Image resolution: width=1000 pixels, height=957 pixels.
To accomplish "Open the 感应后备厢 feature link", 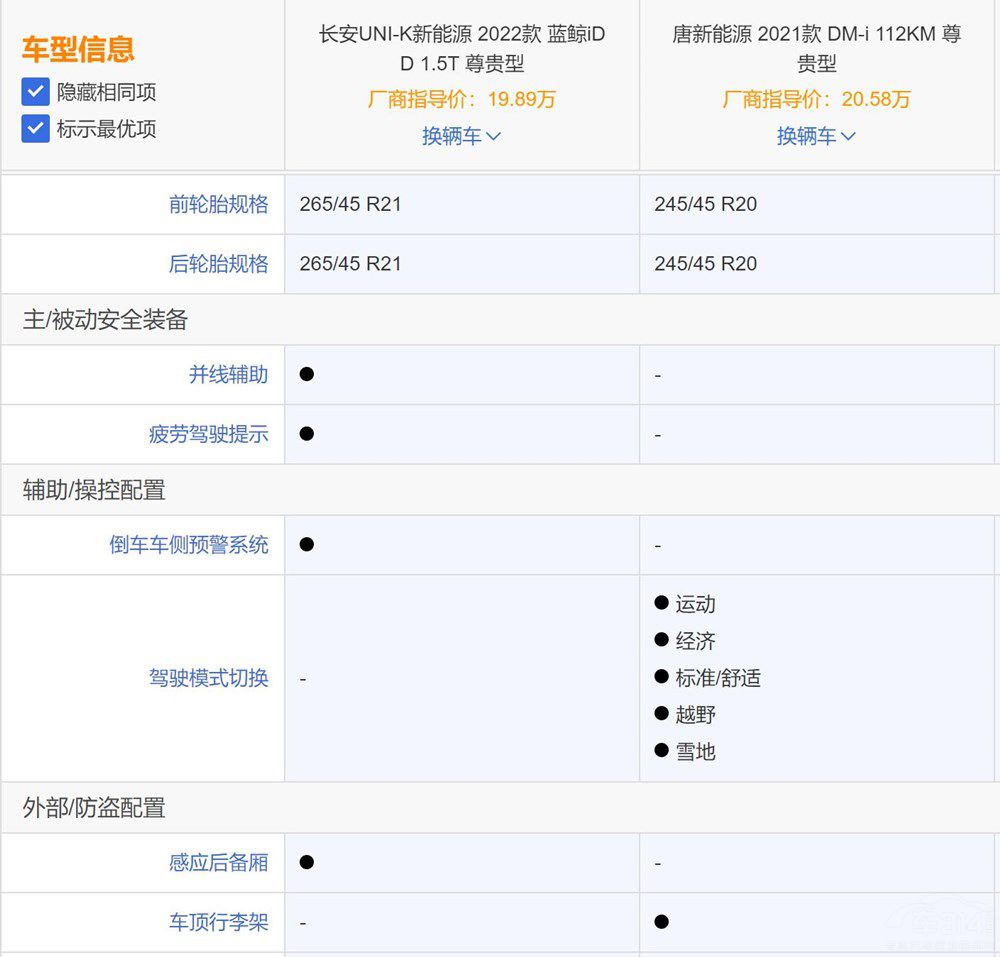I will (218, 862).
